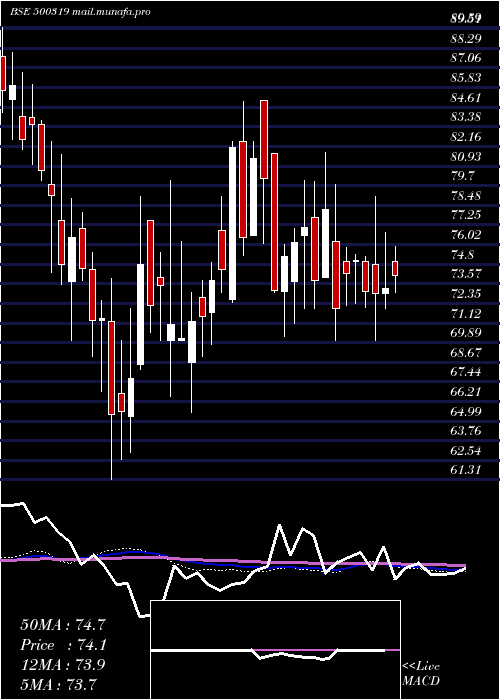The width and height of the screenshot is (500, 700).
Task: Click the last red candle on the right
Action: pyautogui.click(x=395, y=269)
